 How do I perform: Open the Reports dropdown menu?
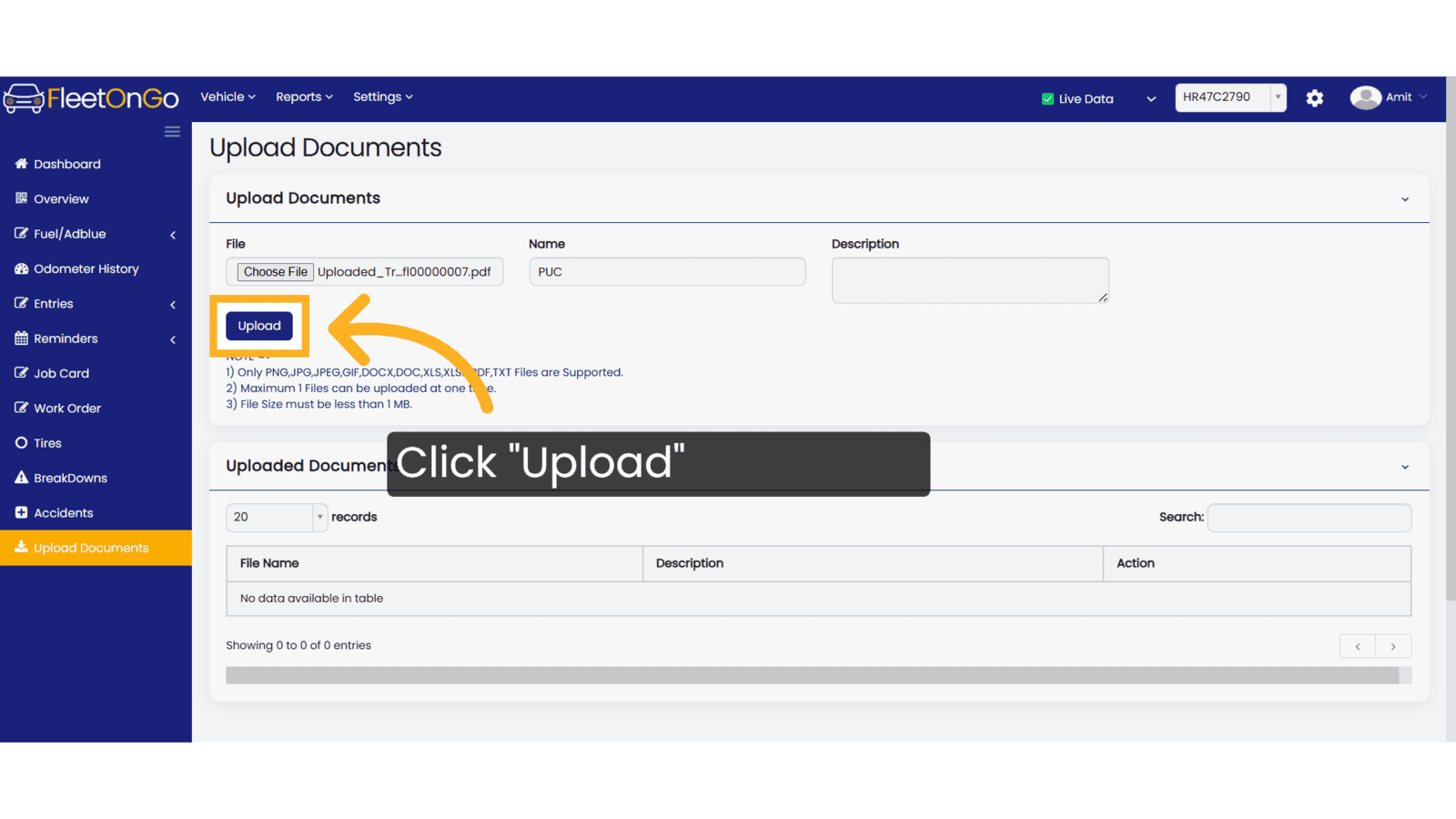pos(304,96)
